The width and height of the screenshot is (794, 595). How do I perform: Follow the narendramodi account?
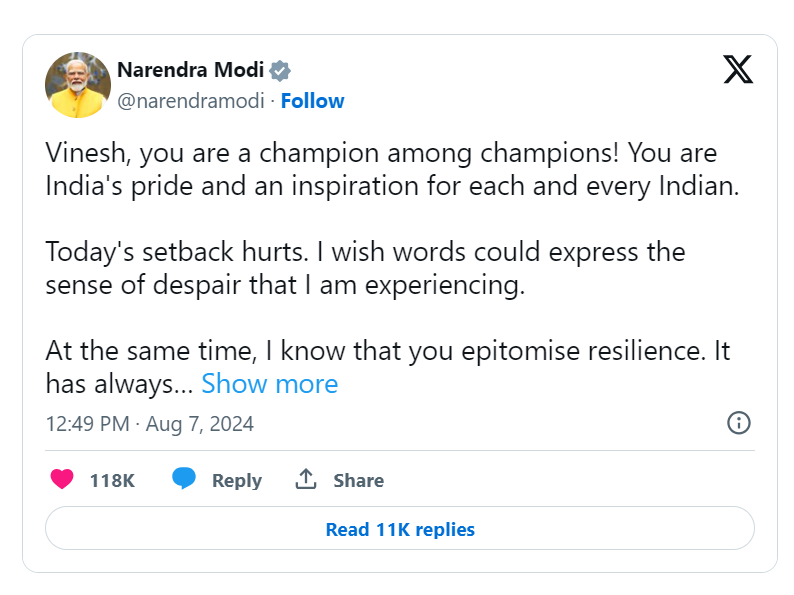coord(312,101)
